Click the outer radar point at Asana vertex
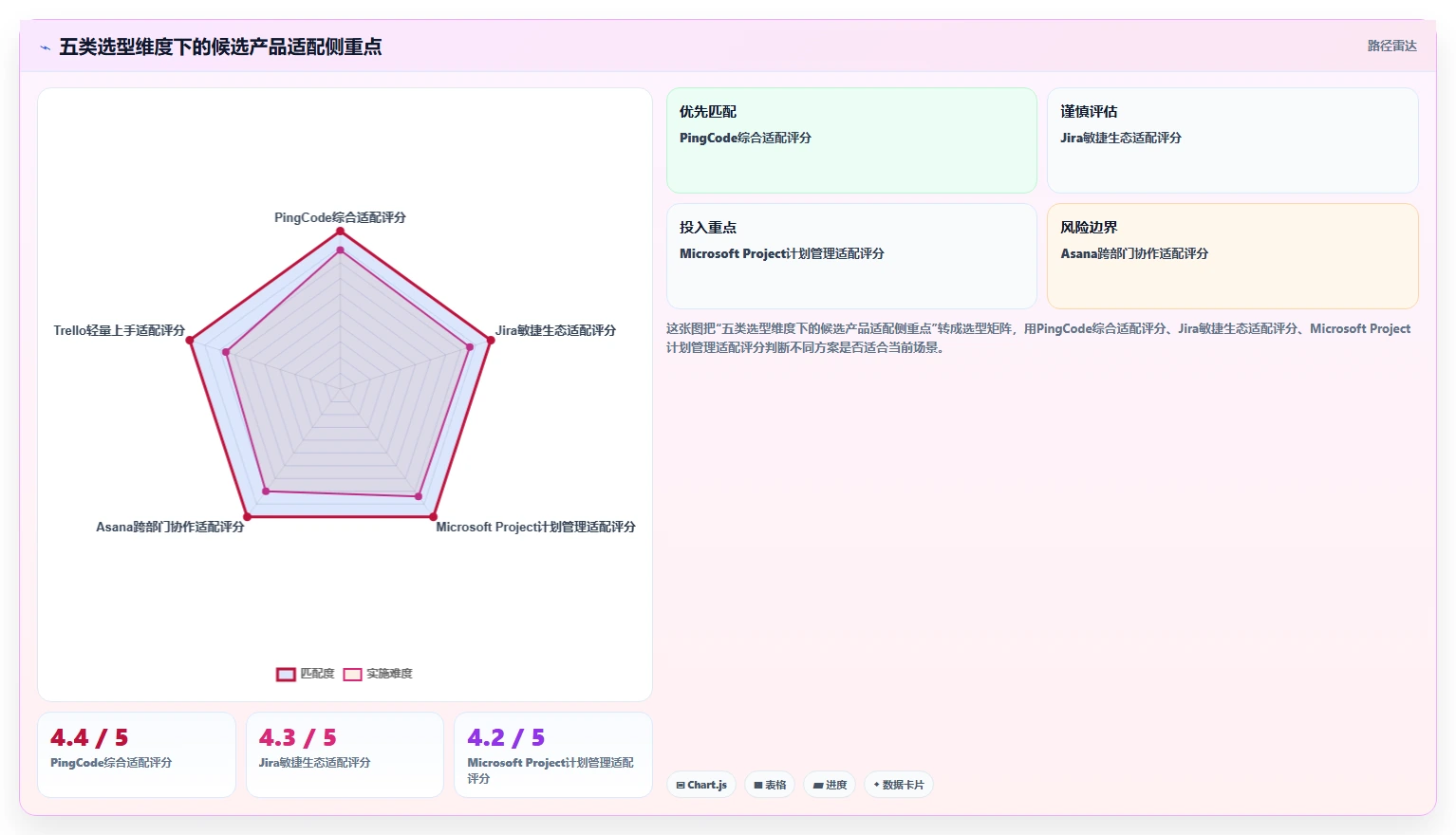1456x835 pixels. click(x=247, y=516)
